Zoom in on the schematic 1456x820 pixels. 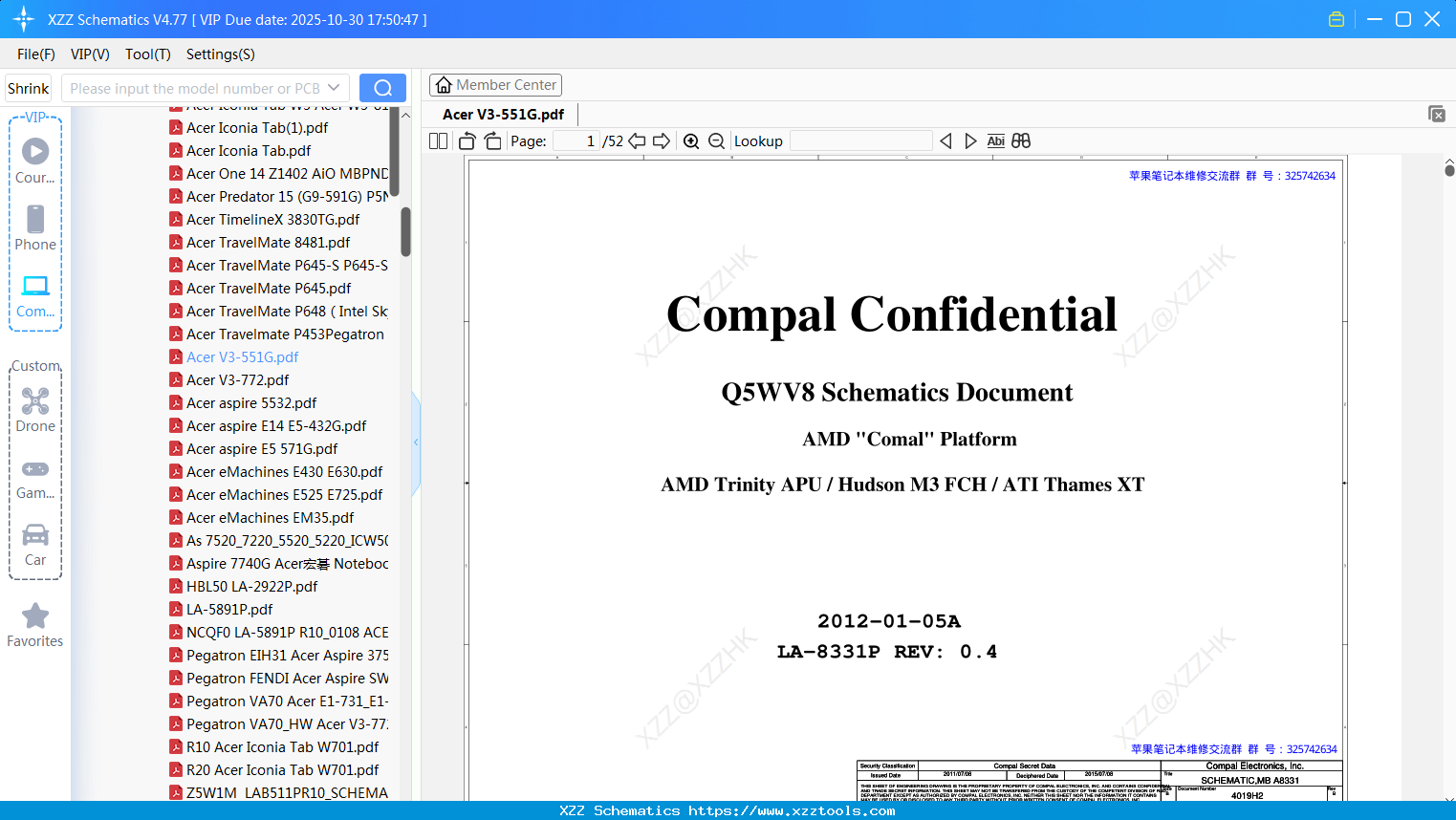[691, 141]
